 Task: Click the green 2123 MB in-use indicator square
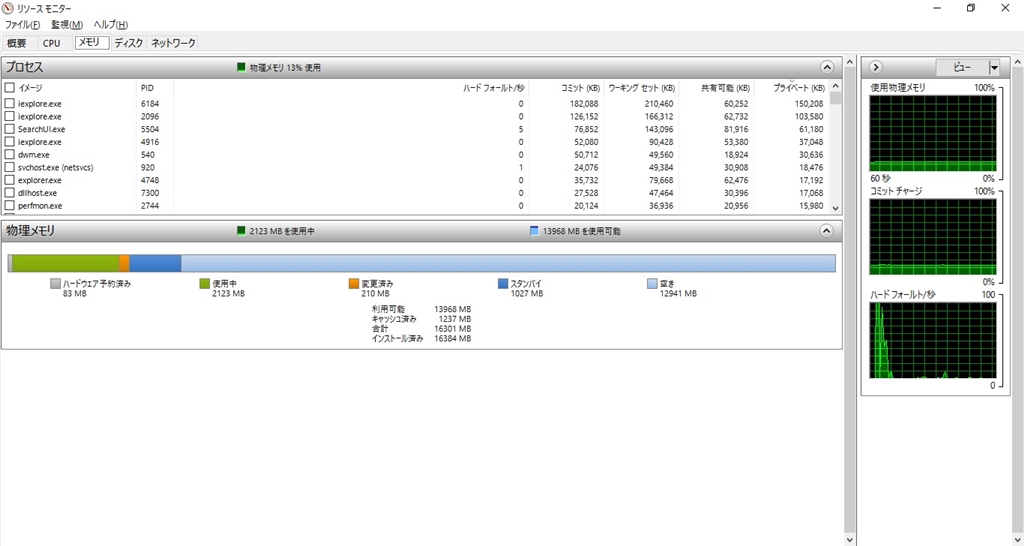click(241, 231)
